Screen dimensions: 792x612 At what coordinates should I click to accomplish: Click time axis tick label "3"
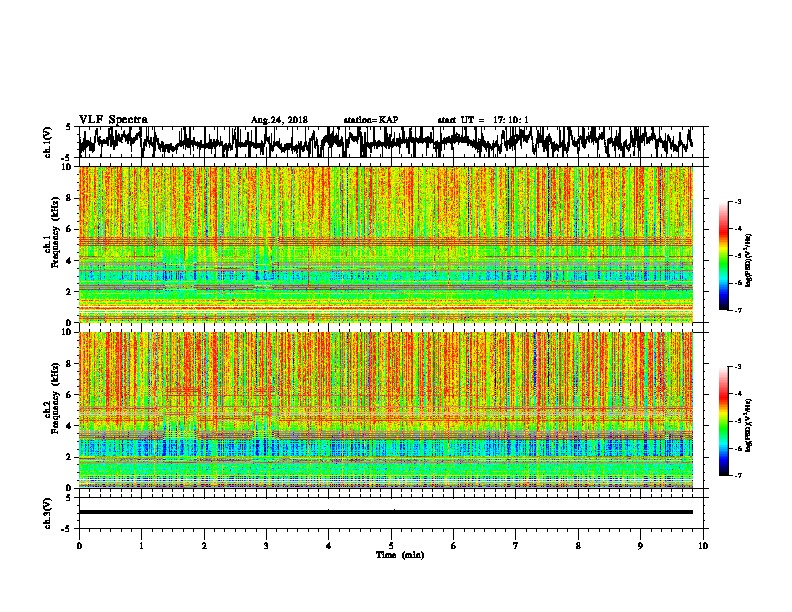point(266,546)
